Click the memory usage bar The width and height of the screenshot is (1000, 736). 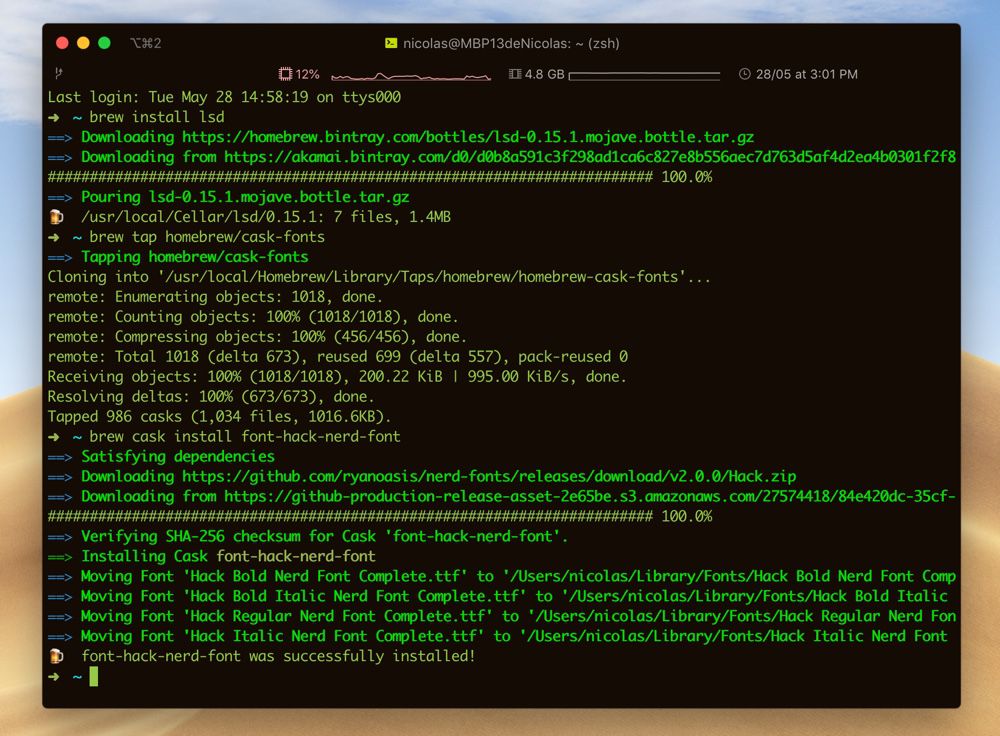click(644, 75)
